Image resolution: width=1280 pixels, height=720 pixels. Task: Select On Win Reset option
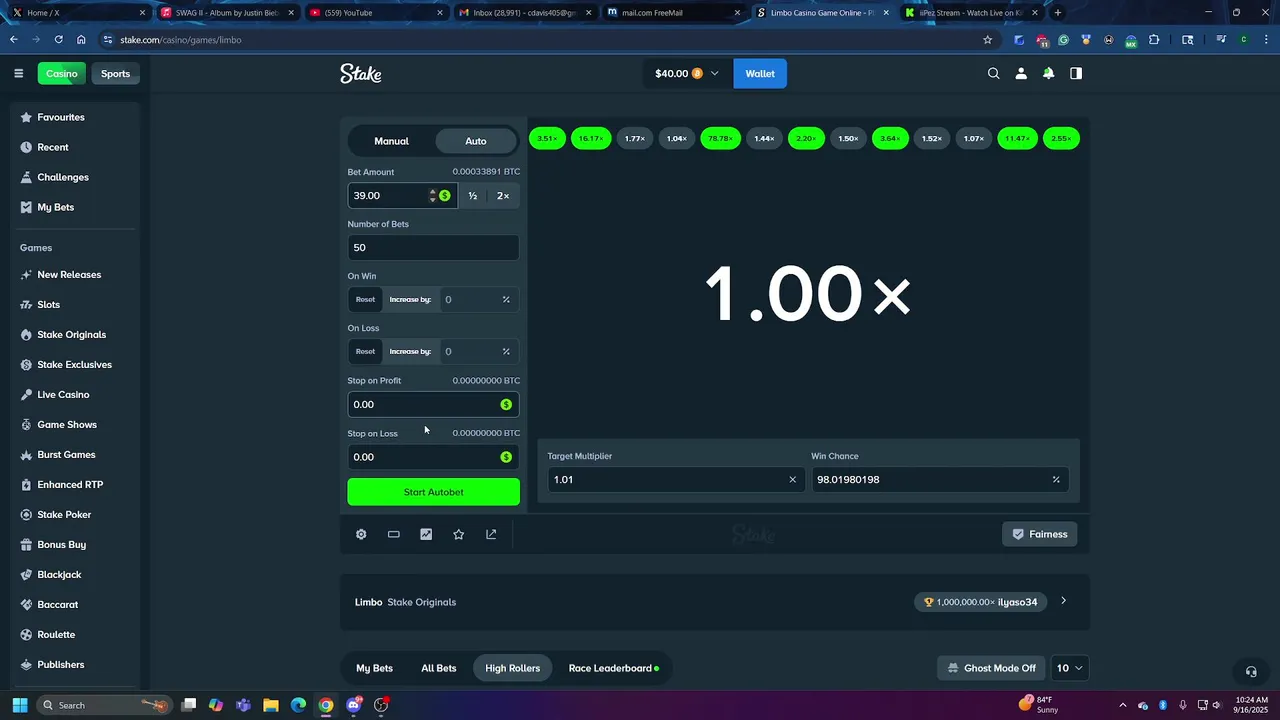click(365, 299)
